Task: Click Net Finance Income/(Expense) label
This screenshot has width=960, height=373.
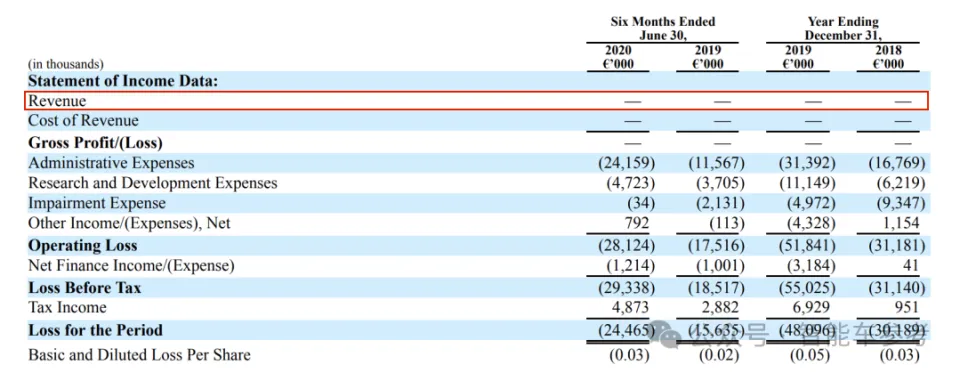Action: [x=132, y=266]
